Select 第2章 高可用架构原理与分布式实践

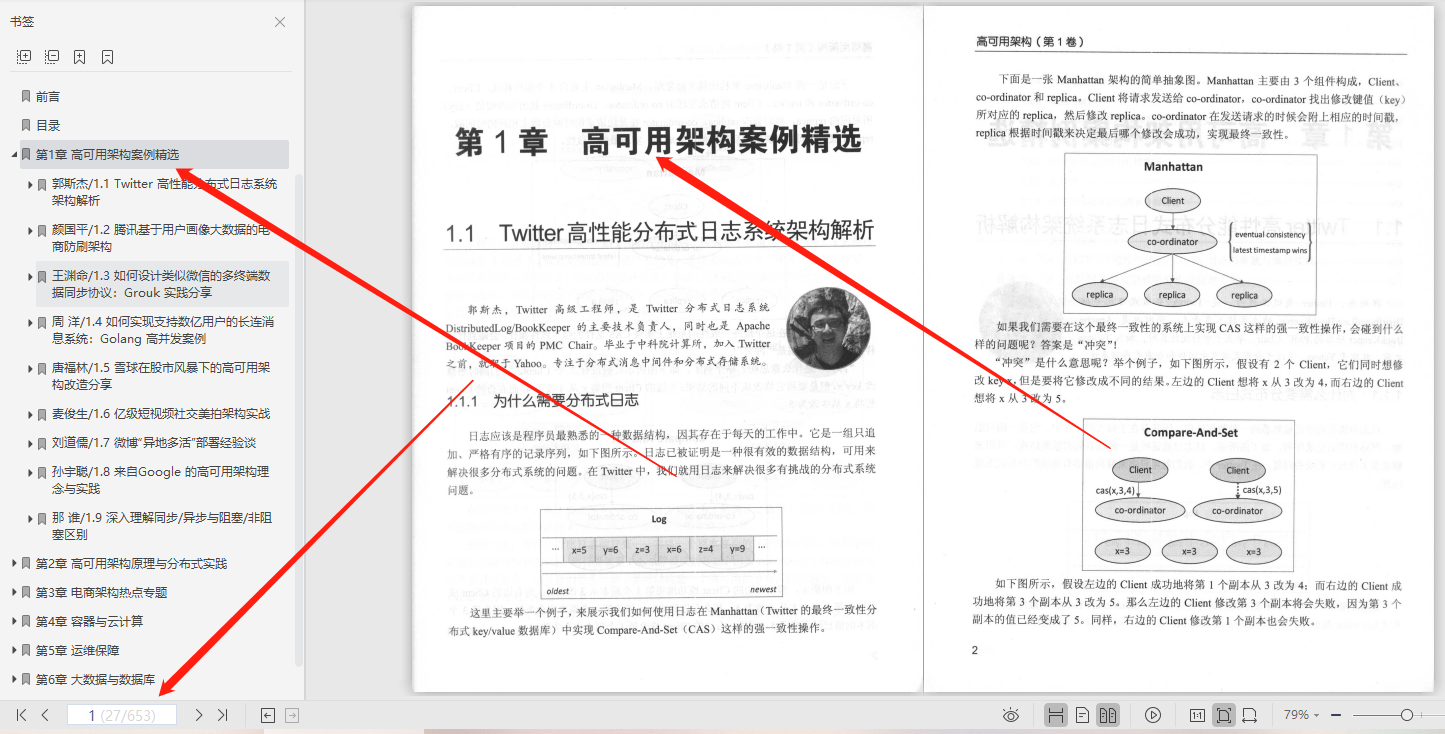131,564
